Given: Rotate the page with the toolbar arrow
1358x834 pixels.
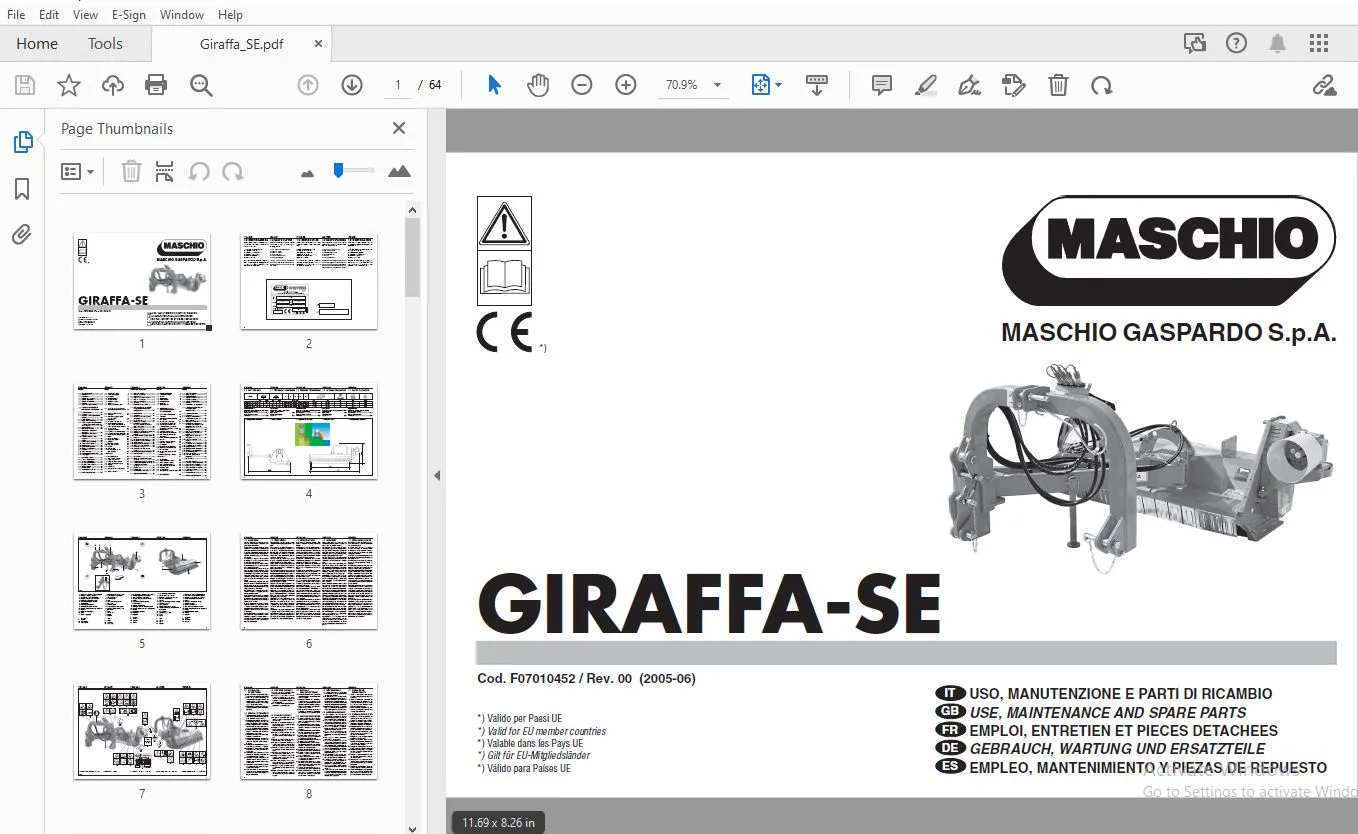Looking at the screenshot, I should [x=1102, y=86].
